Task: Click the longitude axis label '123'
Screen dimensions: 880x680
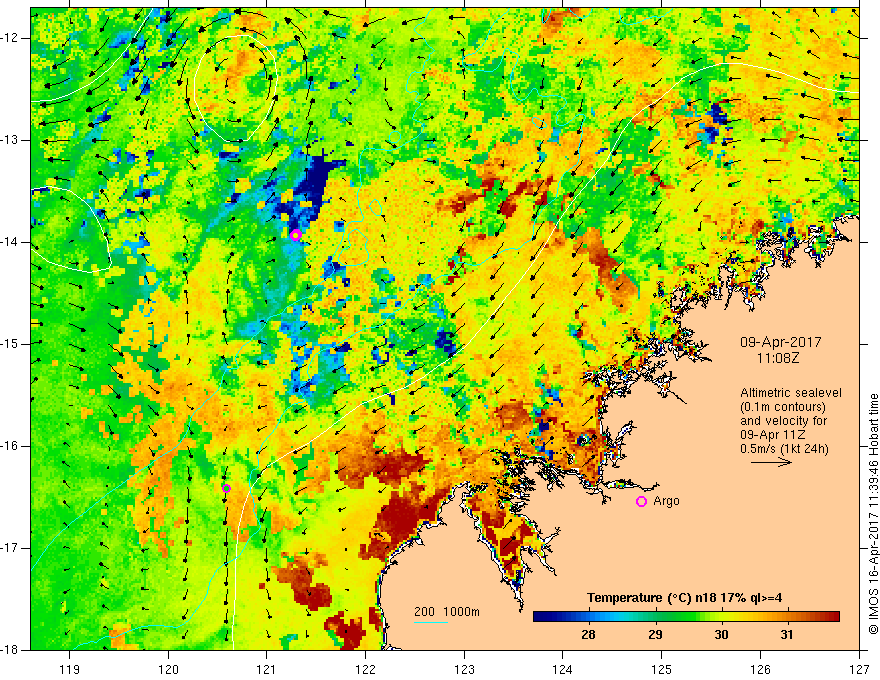Action: (464, 669)
